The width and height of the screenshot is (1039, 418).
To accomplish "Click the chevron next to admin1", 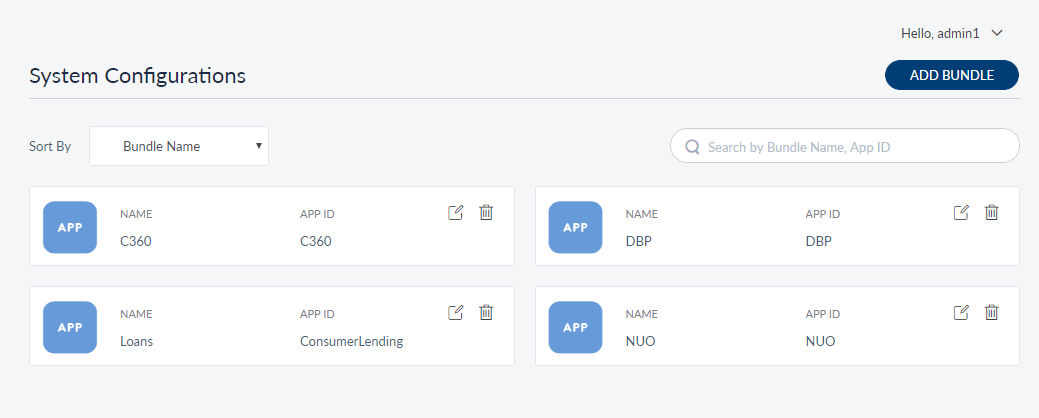I will pyautogui.click(x=997, y=33).
